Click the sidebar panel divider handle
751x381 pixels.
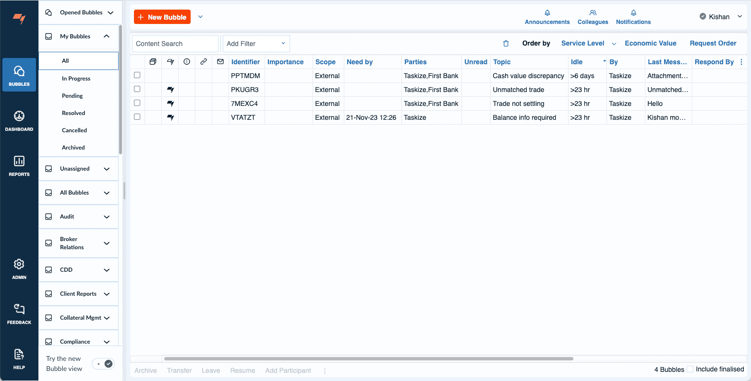125,190
